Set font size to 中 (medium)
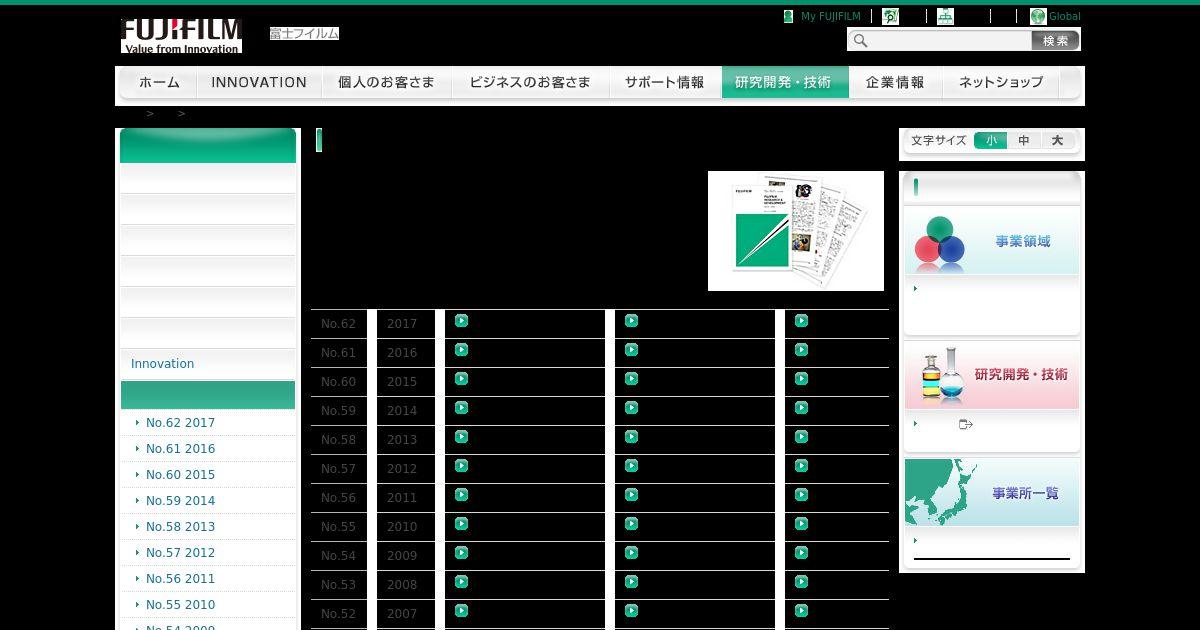 click(x=1024, y=141)
